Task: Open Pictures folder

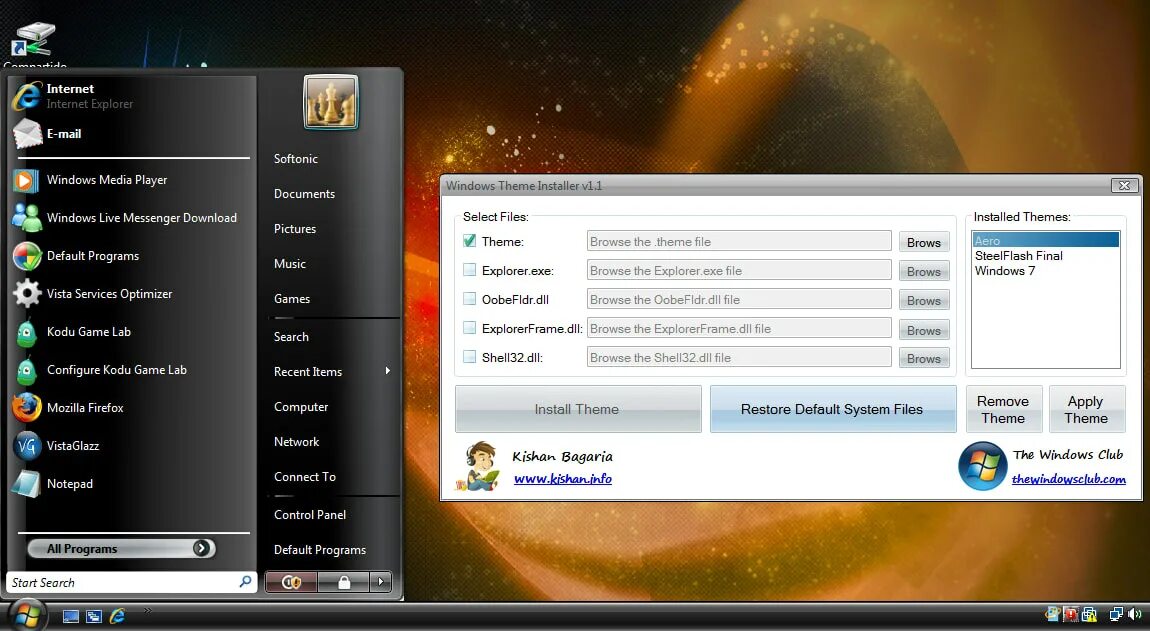Action: pos(295,229)
